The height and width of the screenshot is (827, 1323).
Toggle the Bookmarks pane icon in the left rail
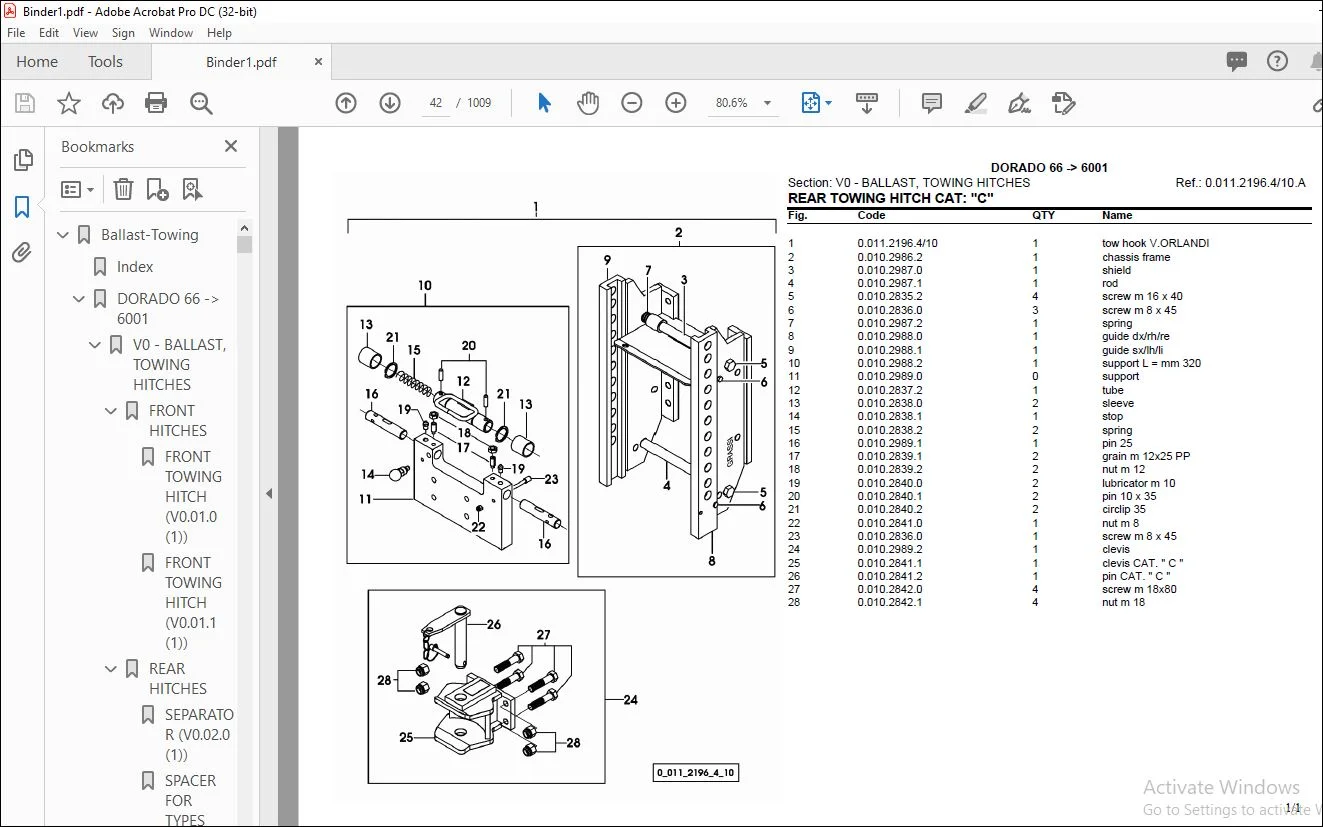pyautogui.click(x=22, y=207)
